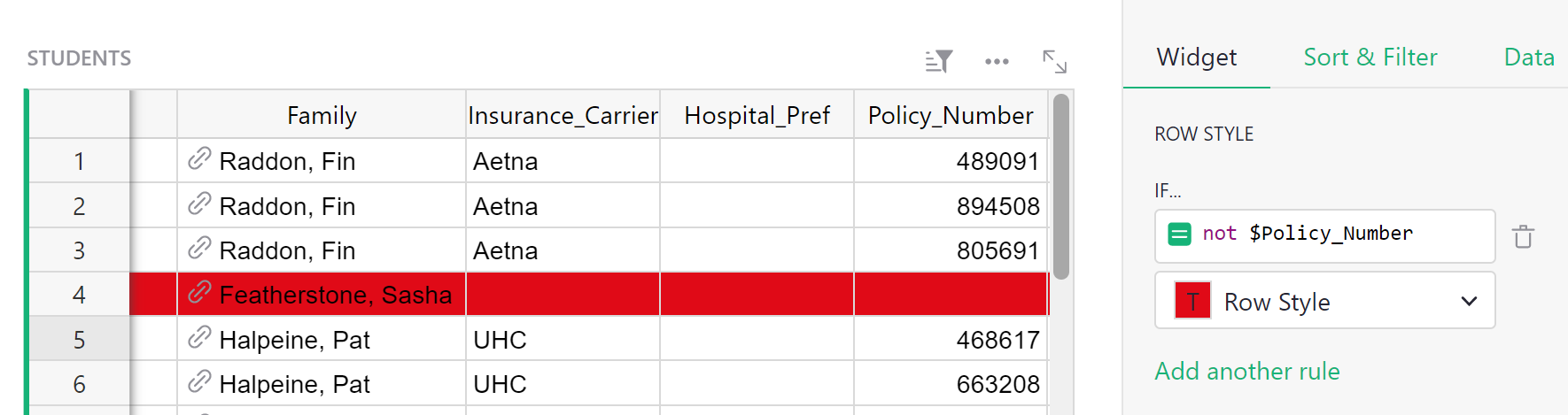This screenshot has width=1568, height=415.
Task: Click Add another rule link
Action: coord(1246,371)
